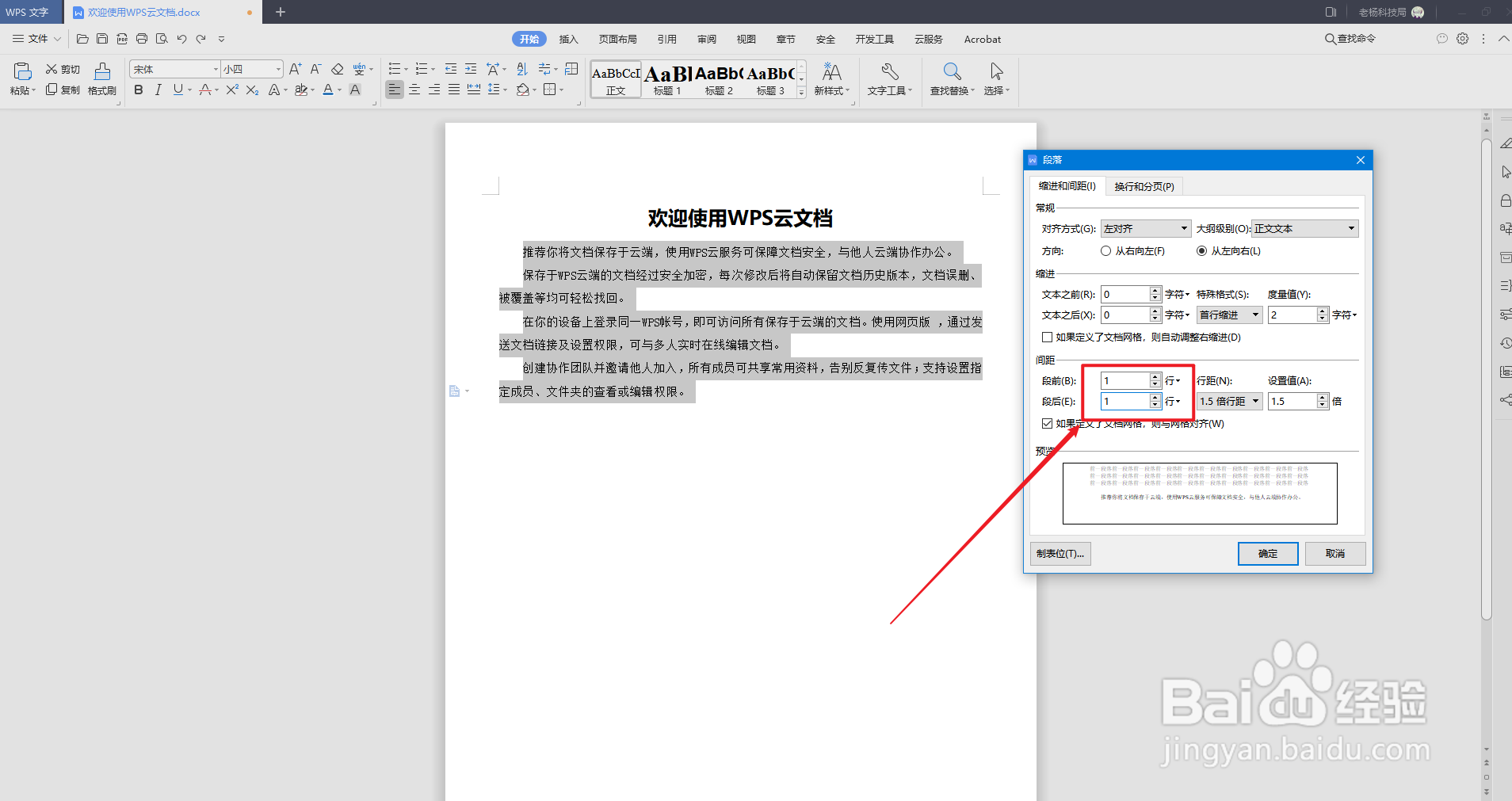
Task: Open 文字工具 text tools
Action: coord(889,79)
